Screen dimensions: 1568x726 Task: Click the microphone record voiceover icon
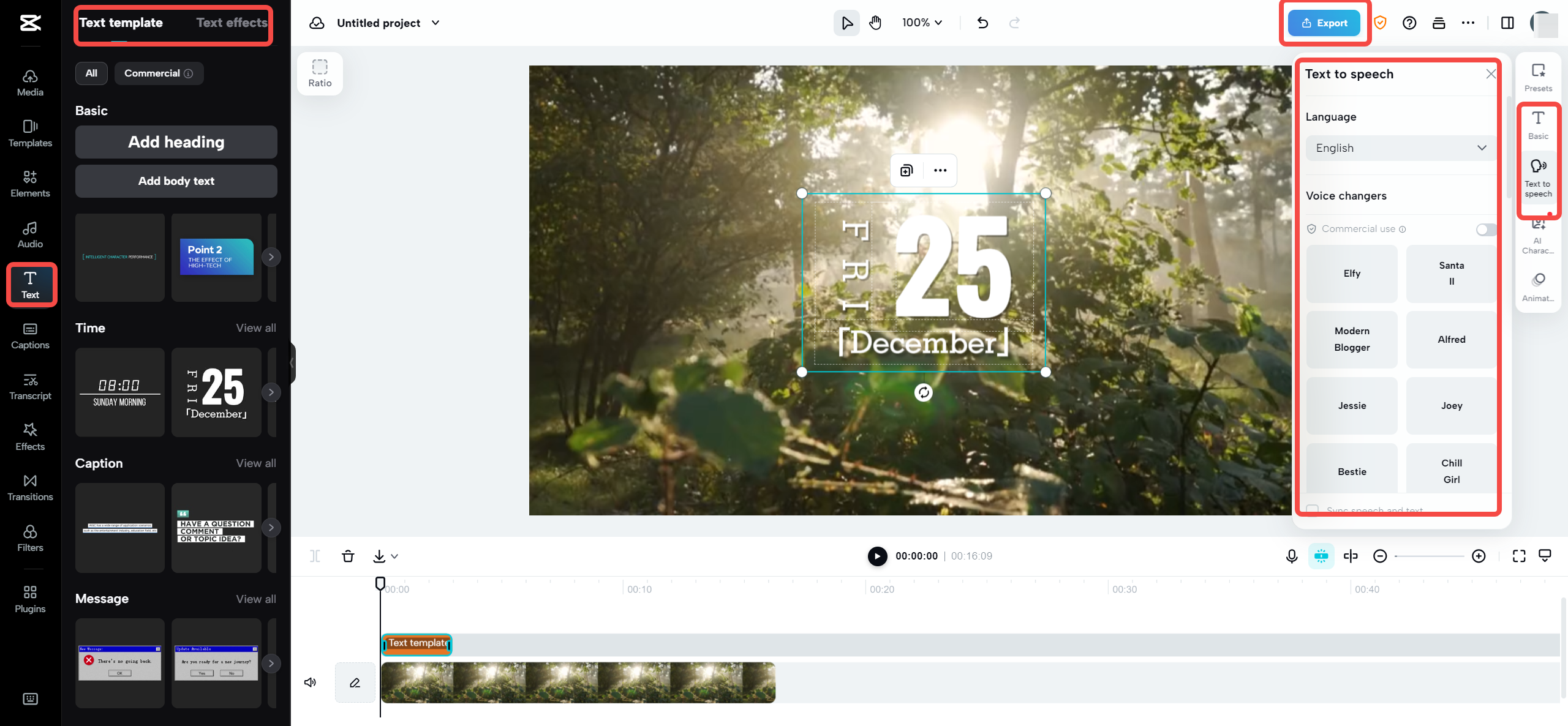[x=1292, y=556]
